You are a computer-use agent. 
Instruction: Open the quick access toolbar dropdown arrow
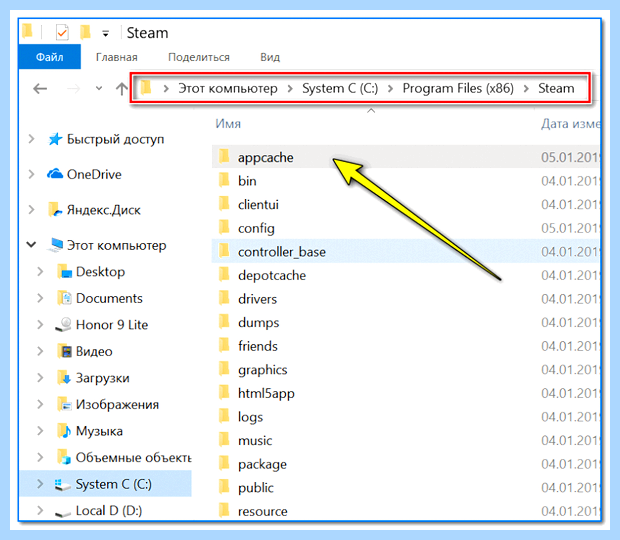pos(106,34)
